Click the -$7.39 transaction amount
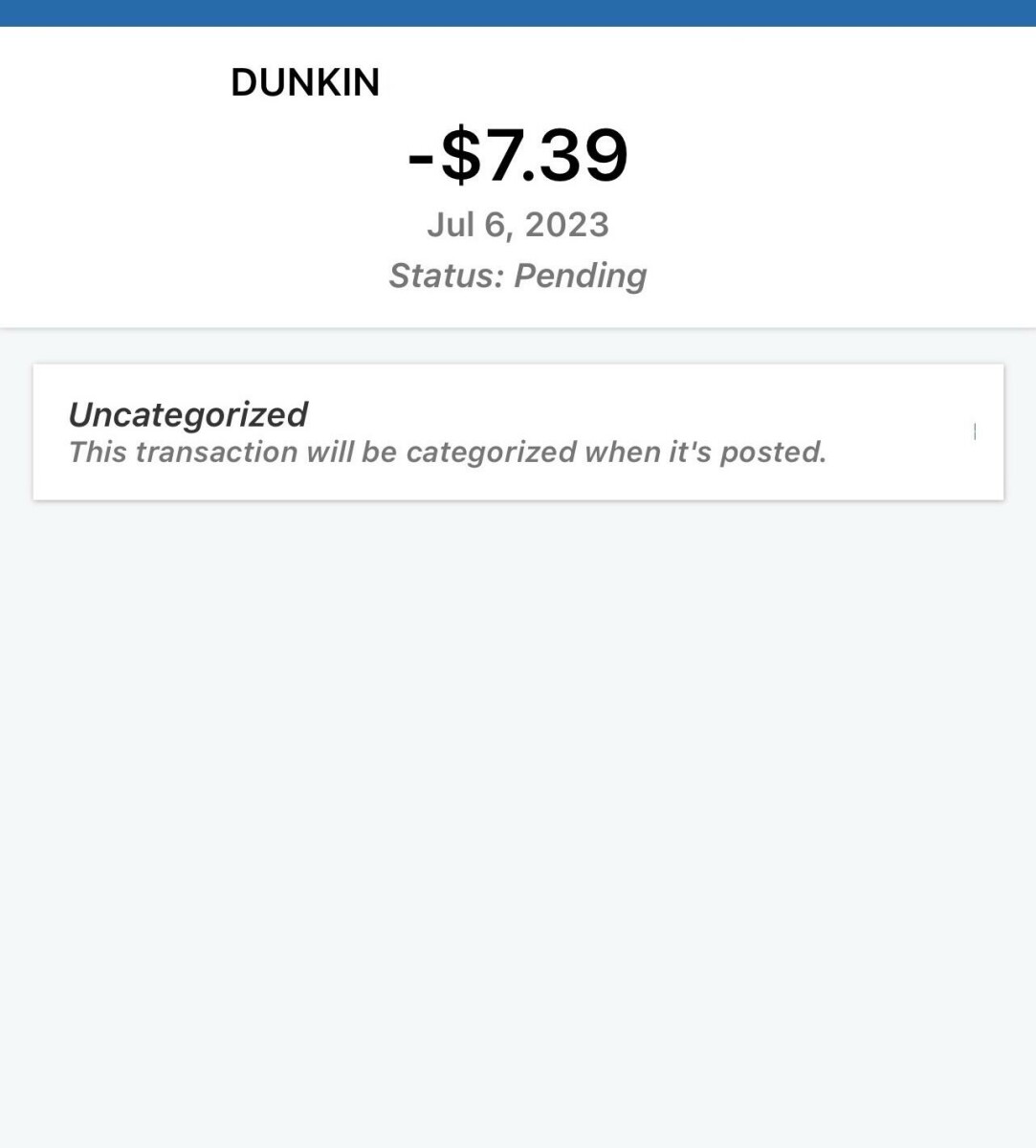1036x1148 pixels. tap(518, 155)
